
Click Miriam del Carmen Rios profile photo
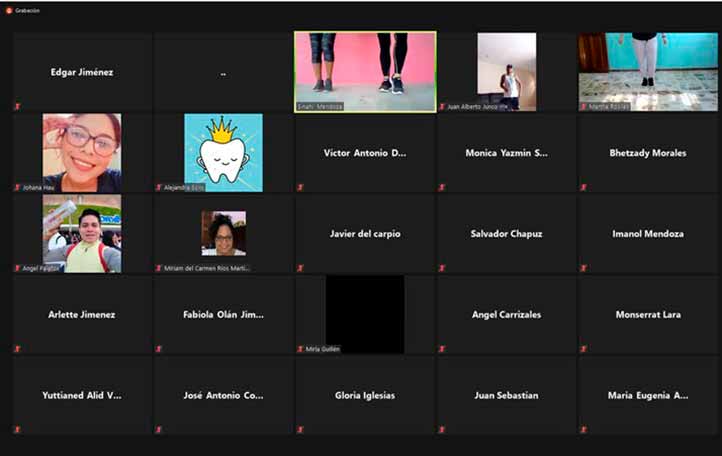tap(223, 233)
